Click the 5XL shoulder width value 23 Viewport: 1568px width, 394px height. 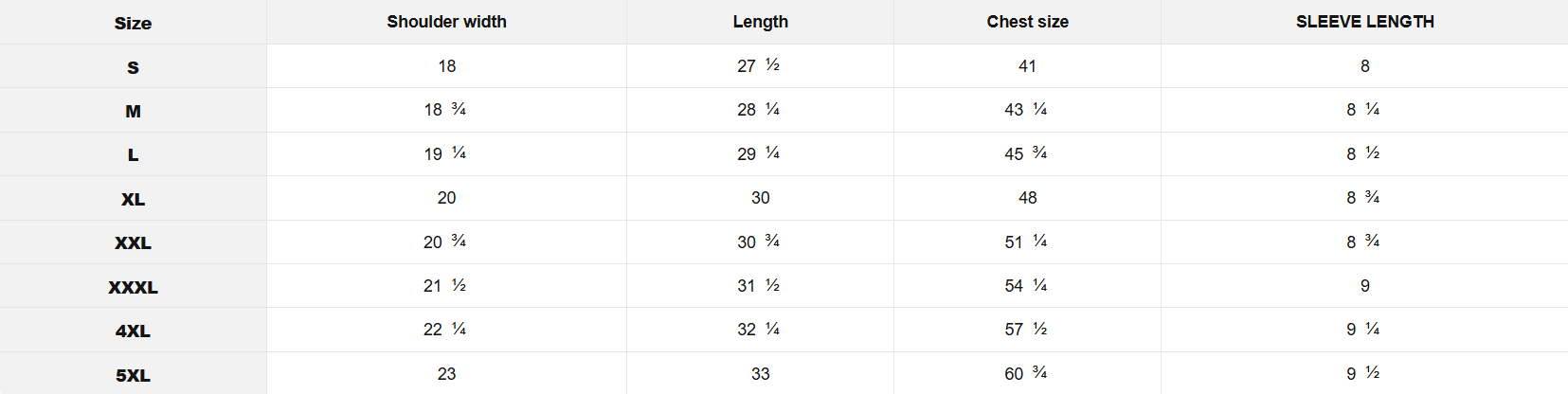[x=446, y=374]
